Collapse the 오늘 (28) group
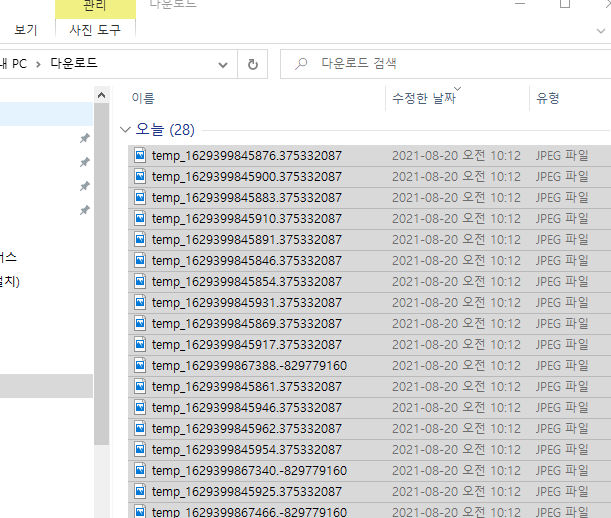This screenshot has height=518, width=611. tap(125, 129)
